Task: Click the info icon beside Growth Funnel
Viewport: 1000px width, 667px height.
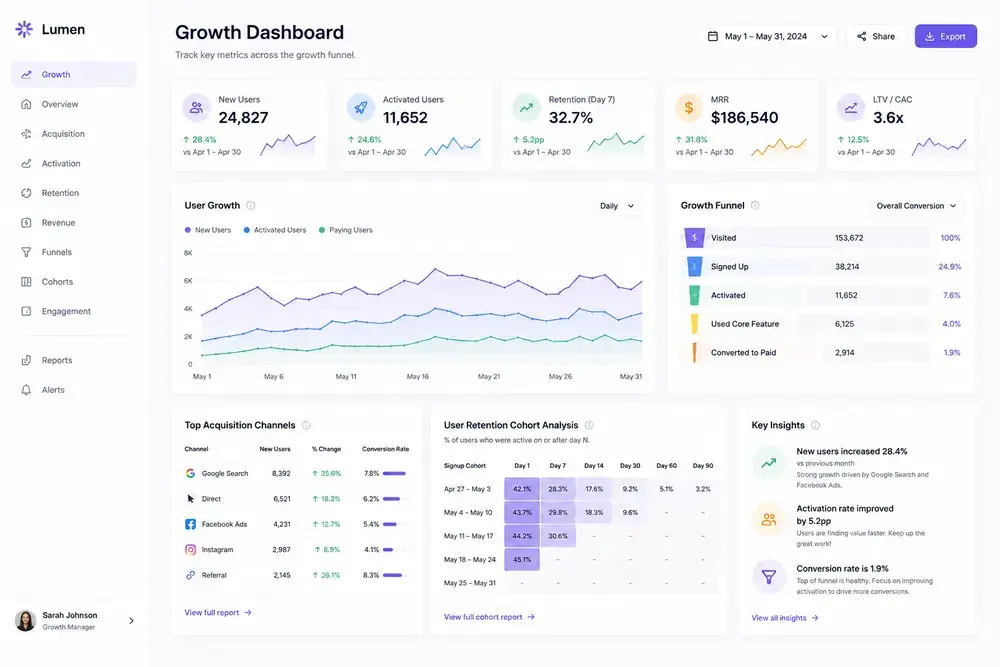Action: click(x=755, y=205)
